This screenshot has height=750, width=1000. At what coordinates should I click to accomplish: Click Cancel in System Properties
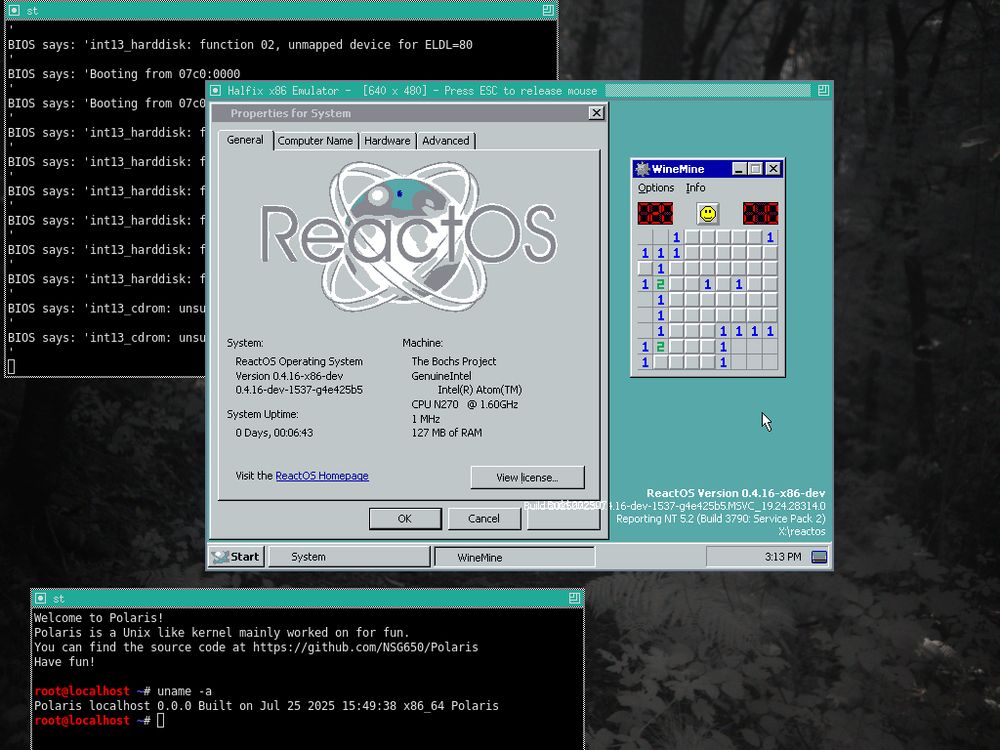(x=484, y=518)
